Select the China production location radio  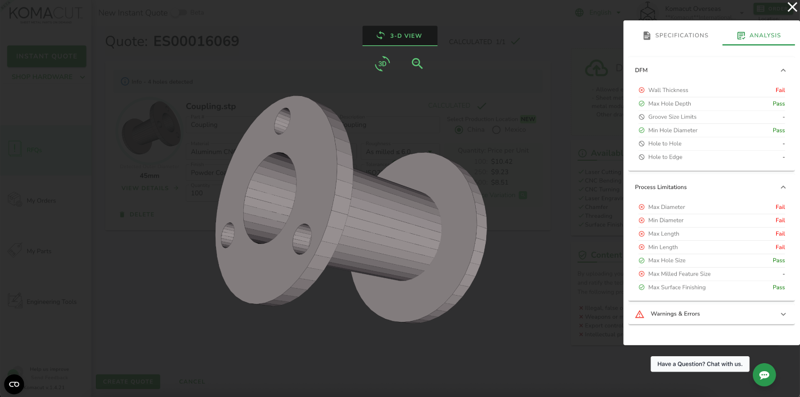click(459, 130)
